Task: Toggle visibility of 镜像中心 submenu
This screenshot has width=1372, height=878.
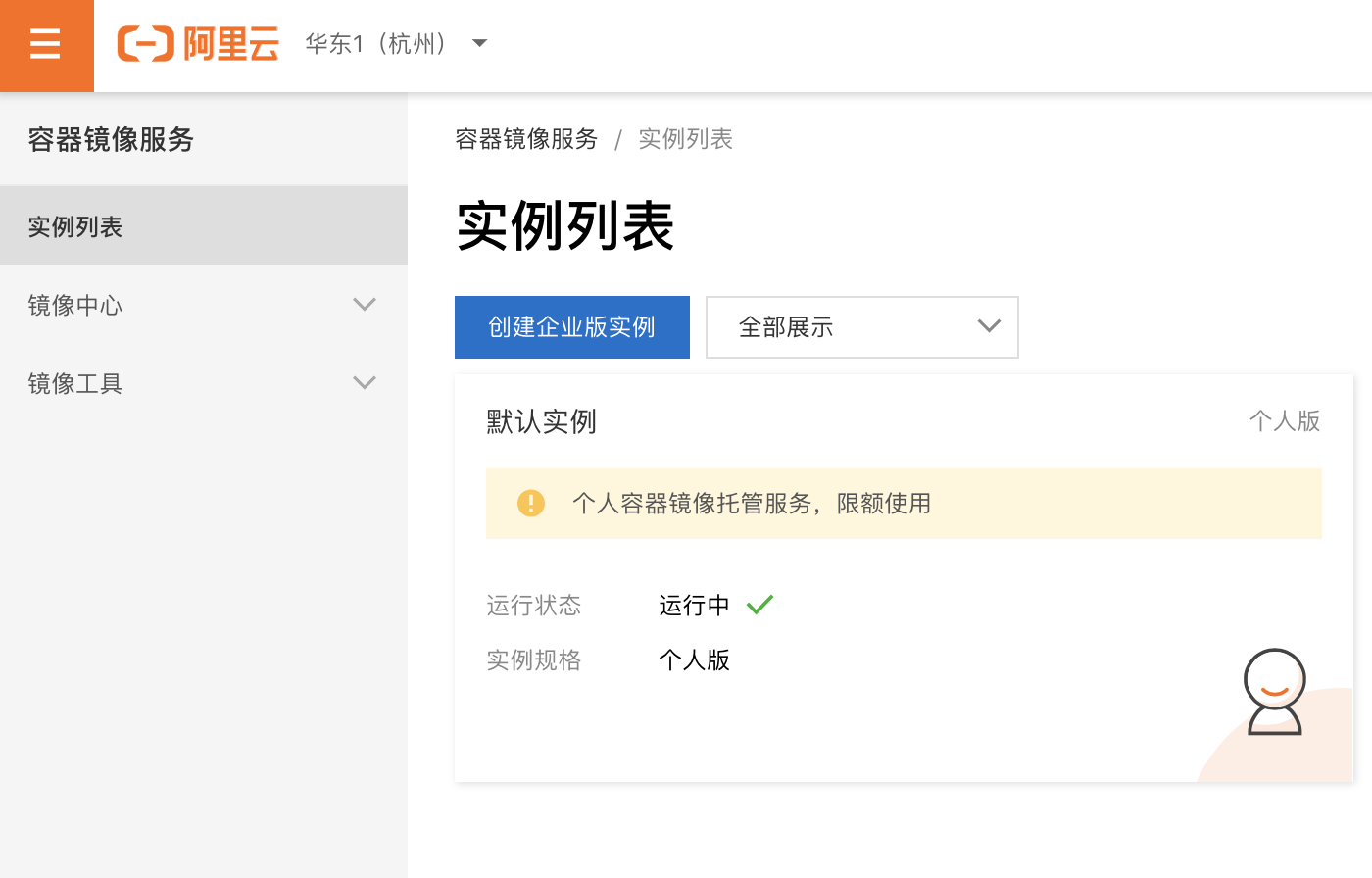Action: point(365,304)
